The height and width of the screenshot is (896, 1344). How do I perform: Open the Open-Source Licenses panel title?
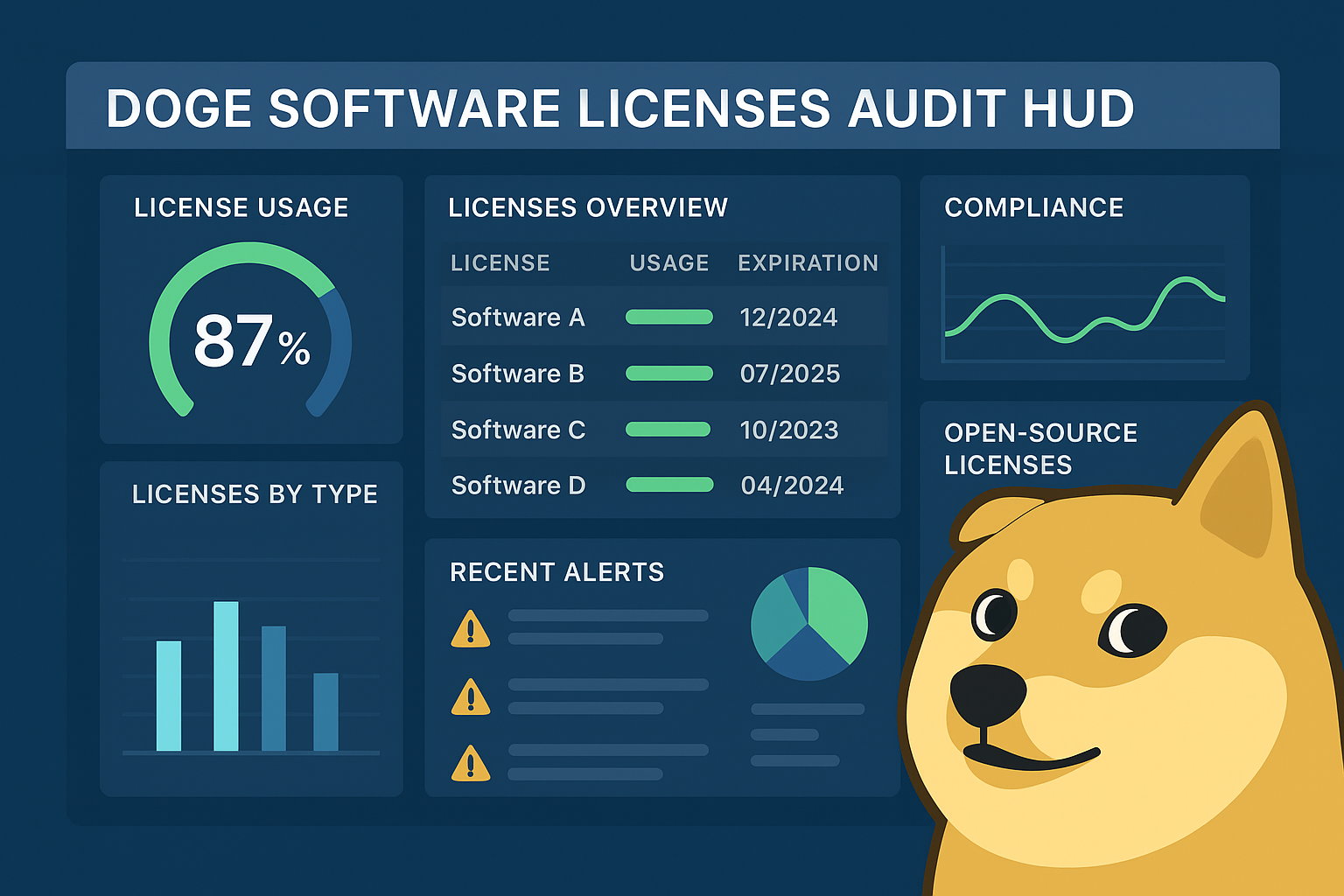(x=1040, y=448)
